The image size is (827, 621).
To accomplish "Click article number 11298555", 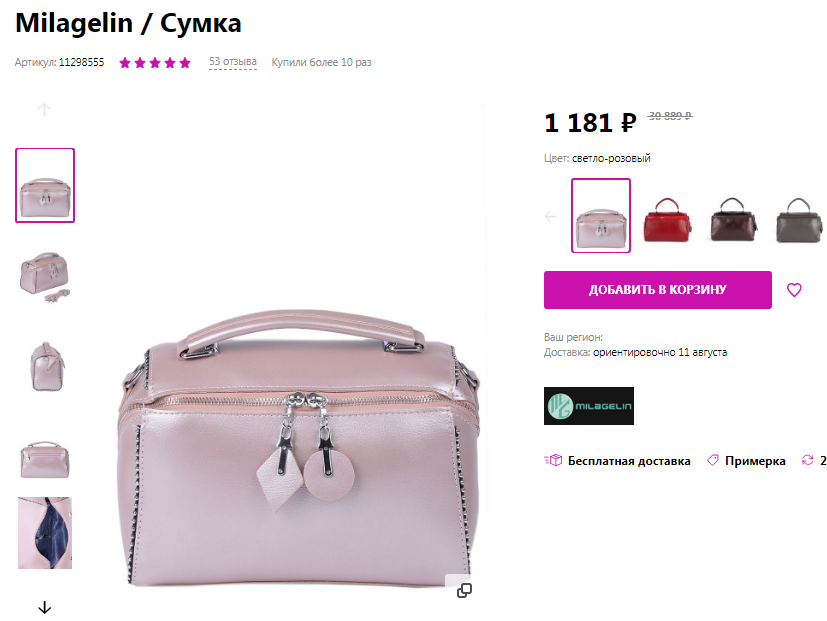I will tap(81, 62).
